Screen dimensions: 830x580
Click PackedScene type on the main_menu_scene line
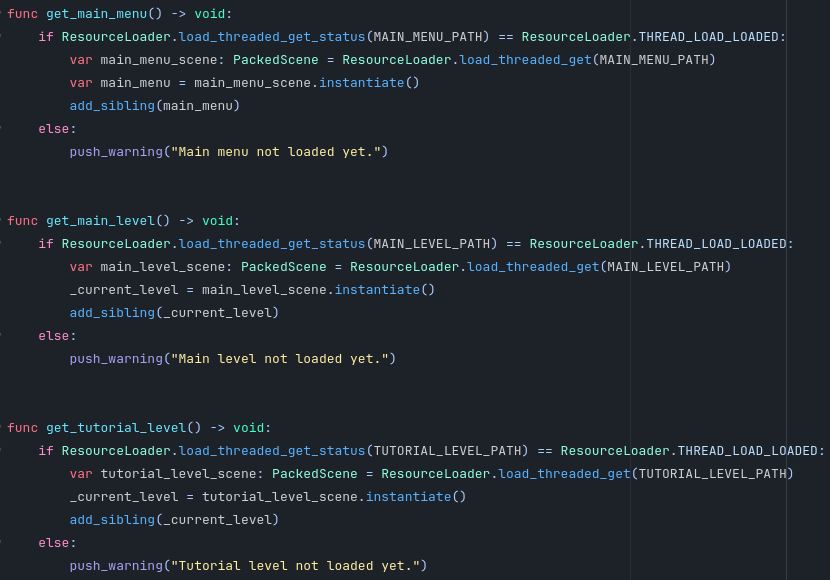tap(276, 60)
